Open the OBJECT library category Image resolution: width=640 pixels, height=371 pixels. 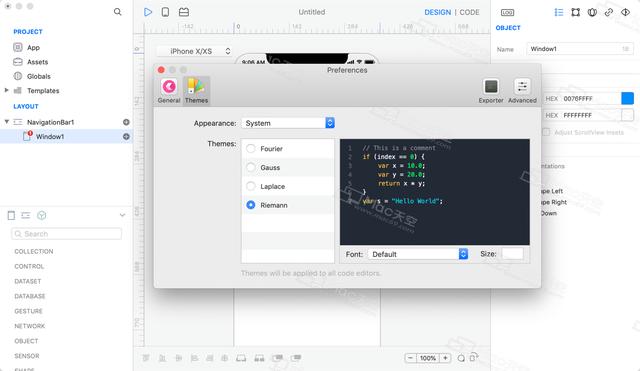pyautogui.click(x=26, y=341)
